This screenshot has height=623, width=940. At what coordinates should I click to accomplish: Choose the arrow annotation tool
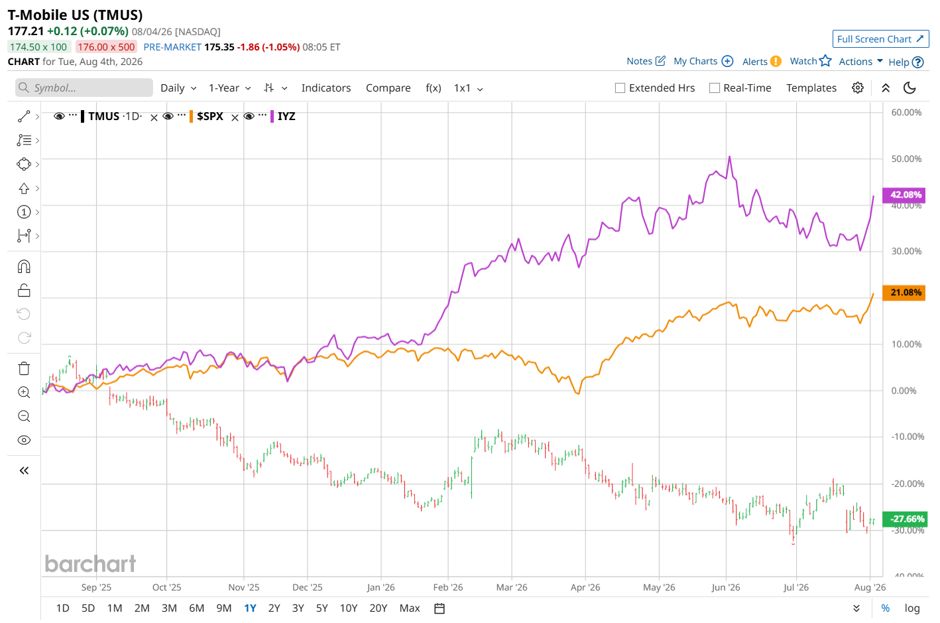[24, 188]
